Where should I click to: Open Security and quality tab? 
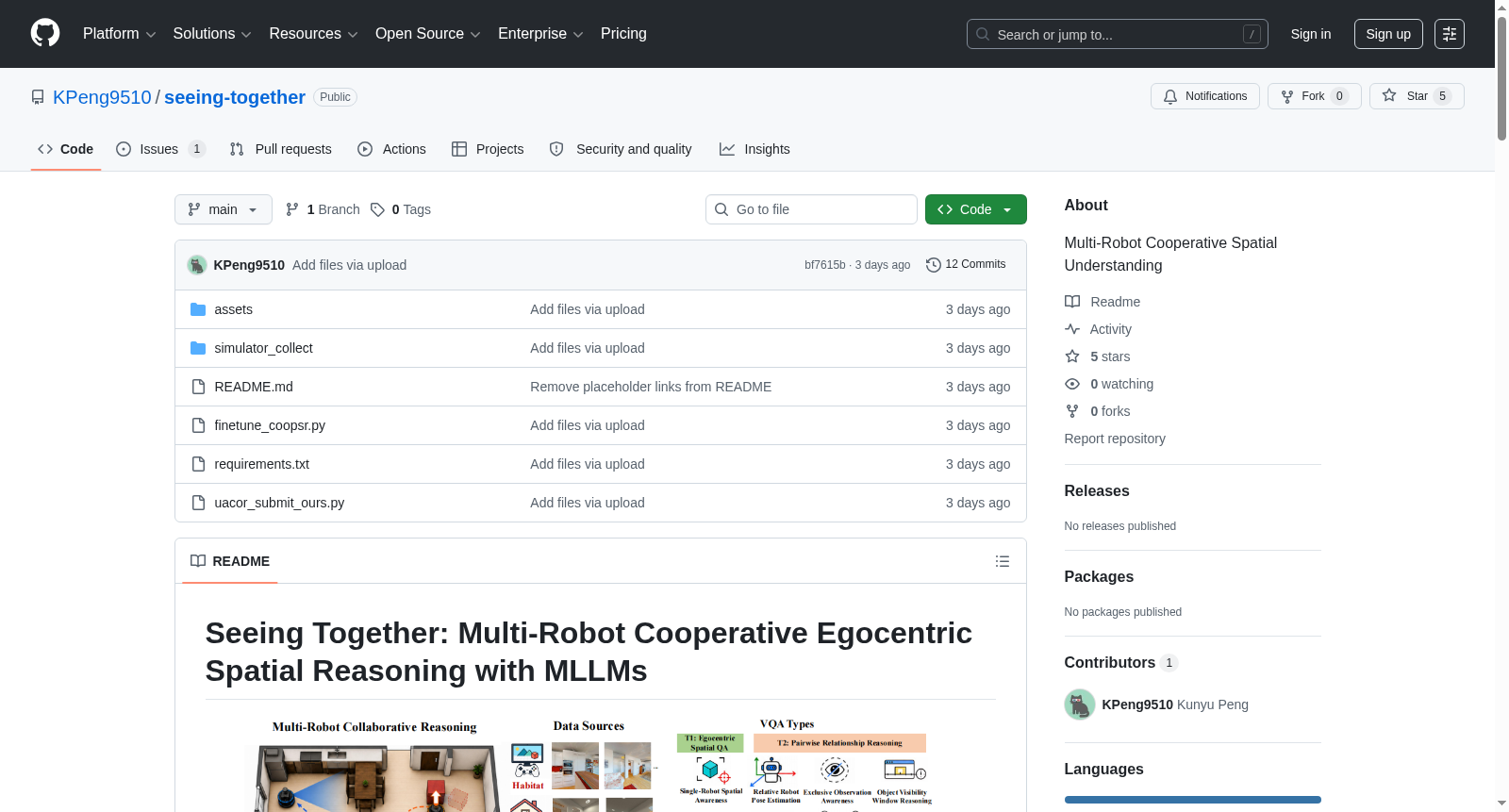pos(621,149)
